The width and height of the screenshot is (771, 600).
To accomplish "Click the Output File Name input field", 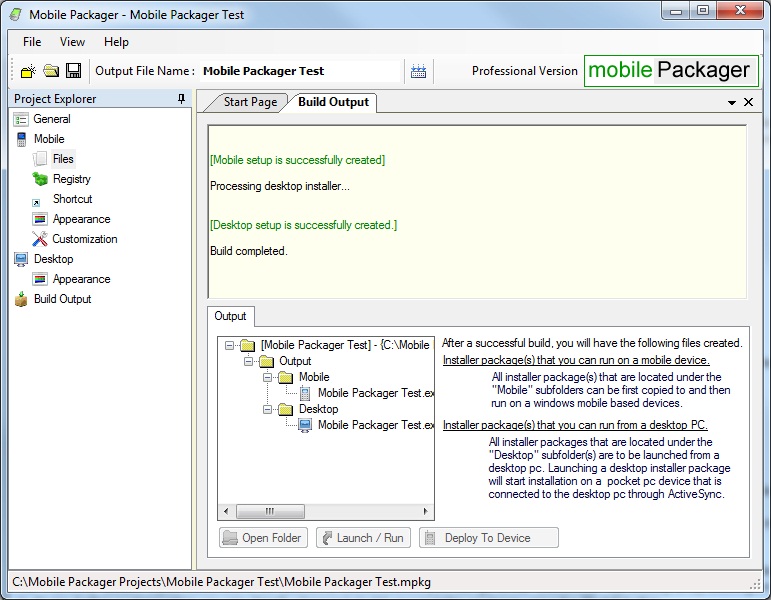I will [x=300, y=71].
